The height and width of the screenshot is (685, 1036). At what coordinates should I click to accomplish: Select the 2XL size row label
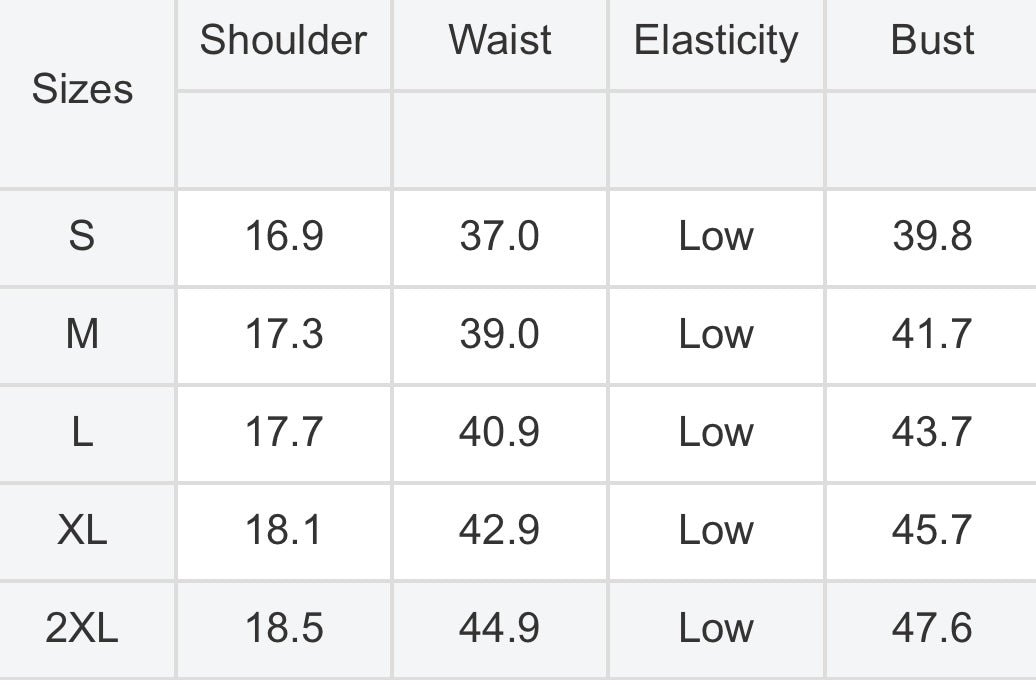pyautogui.click(x=83, y=628)
